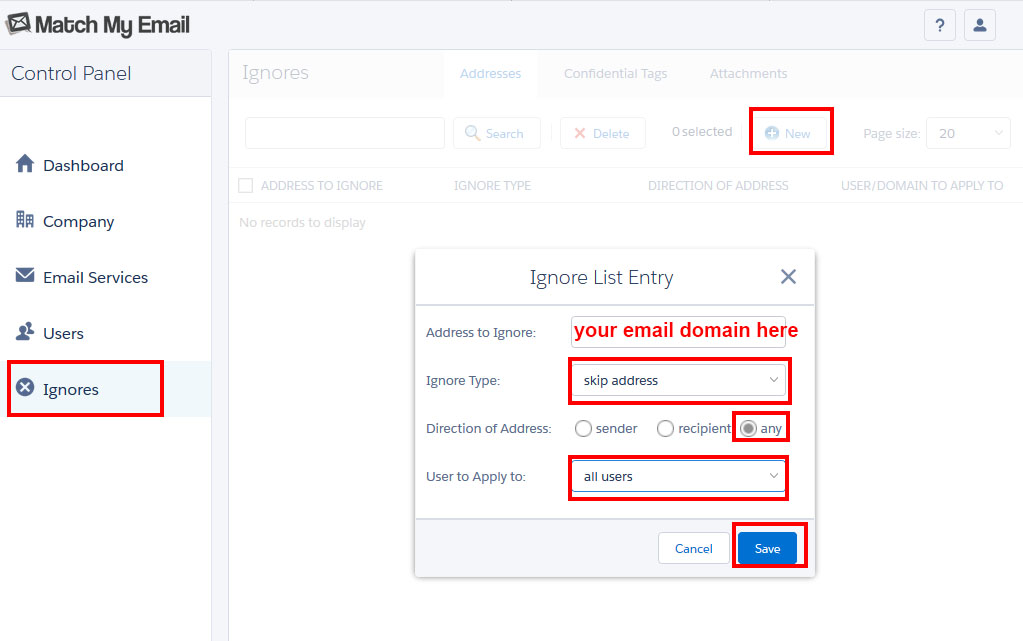Switch to the Confidential Tags tab
Viewport: 1023px width, 641px height.
click(x=615, y=74)
